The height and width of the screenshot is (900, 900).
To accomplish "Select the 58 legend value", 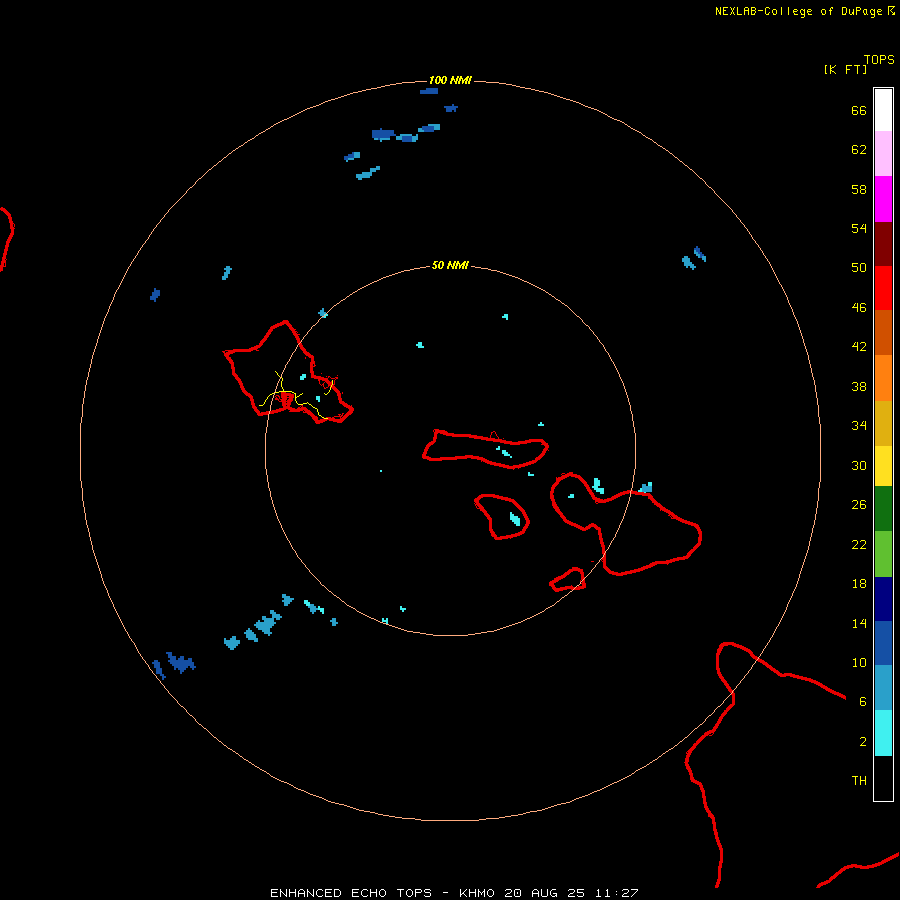I will 859,189.
